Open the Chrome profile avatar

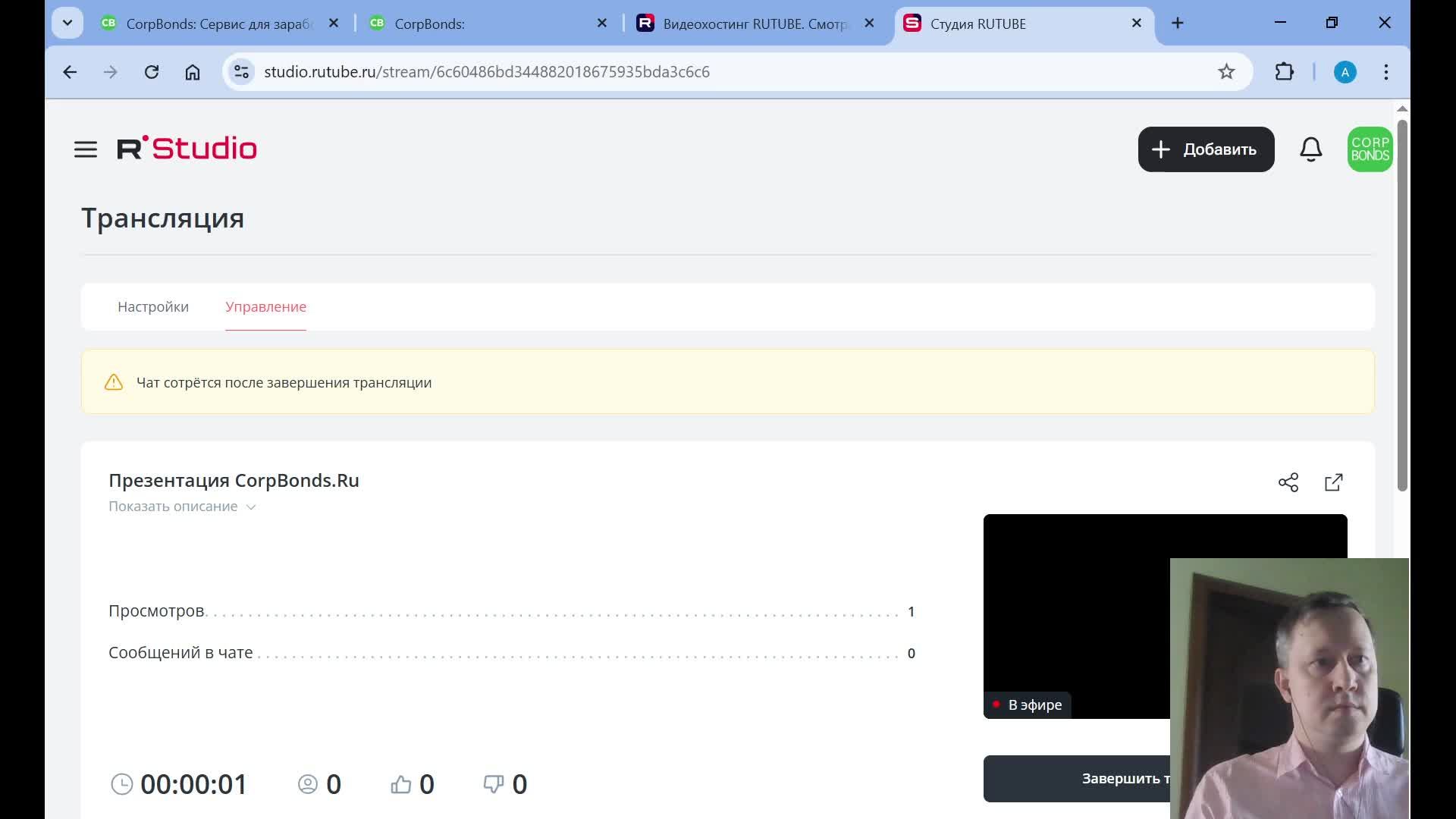tap(1345, 72)
